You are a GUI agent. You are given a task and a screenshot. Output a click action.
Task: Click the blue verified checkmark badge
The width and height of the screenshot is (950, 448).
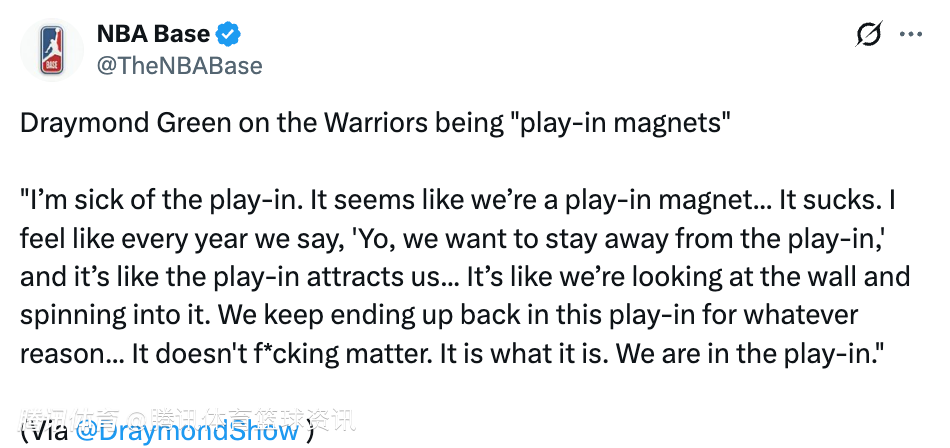click(230, 34)
